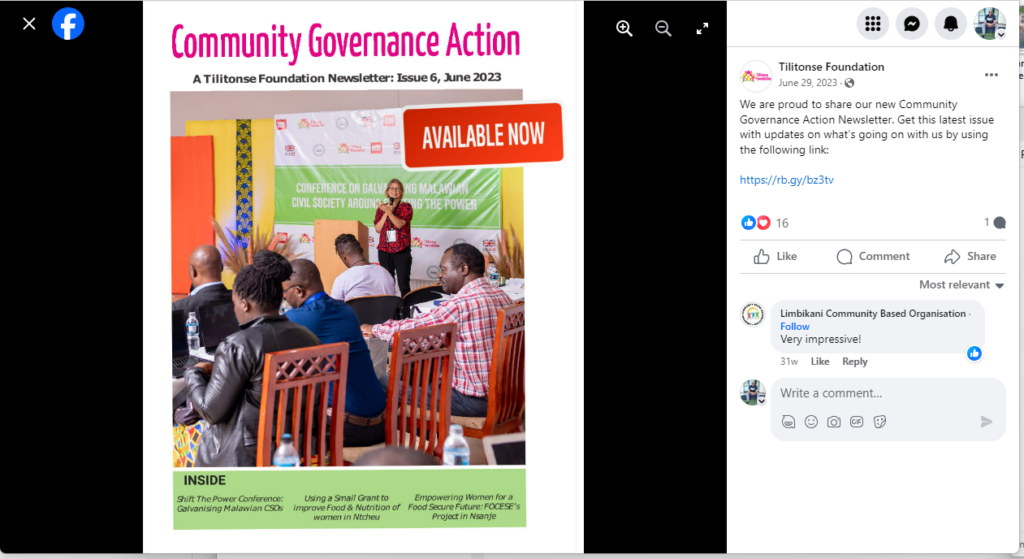Open the Facebook apps menu grid
Image resolution: width=1024 pixels, height=559 pixels.
coord(872,23)
